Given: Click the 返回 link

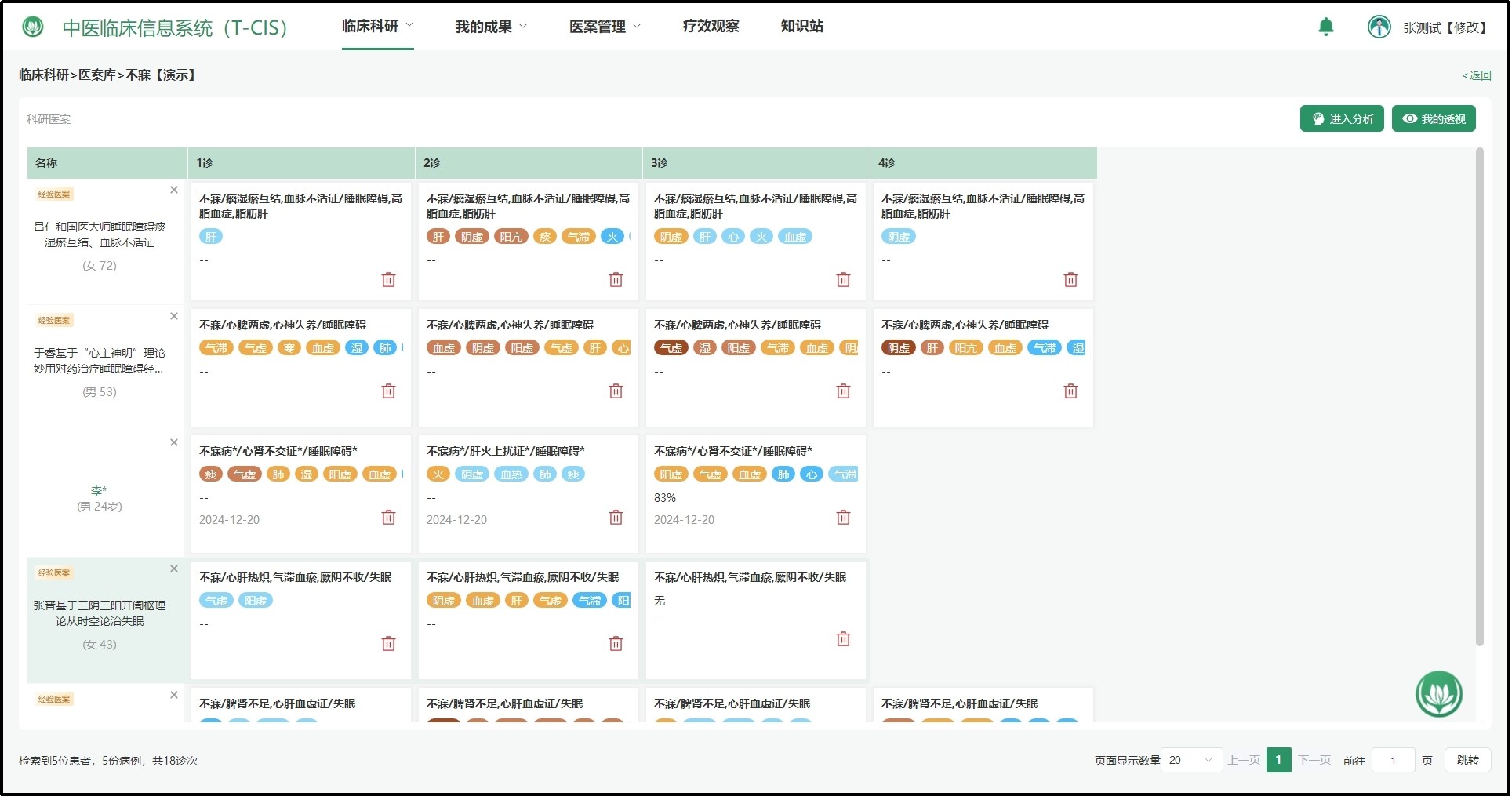Looking at the screenshot, I should (1476, 75).
